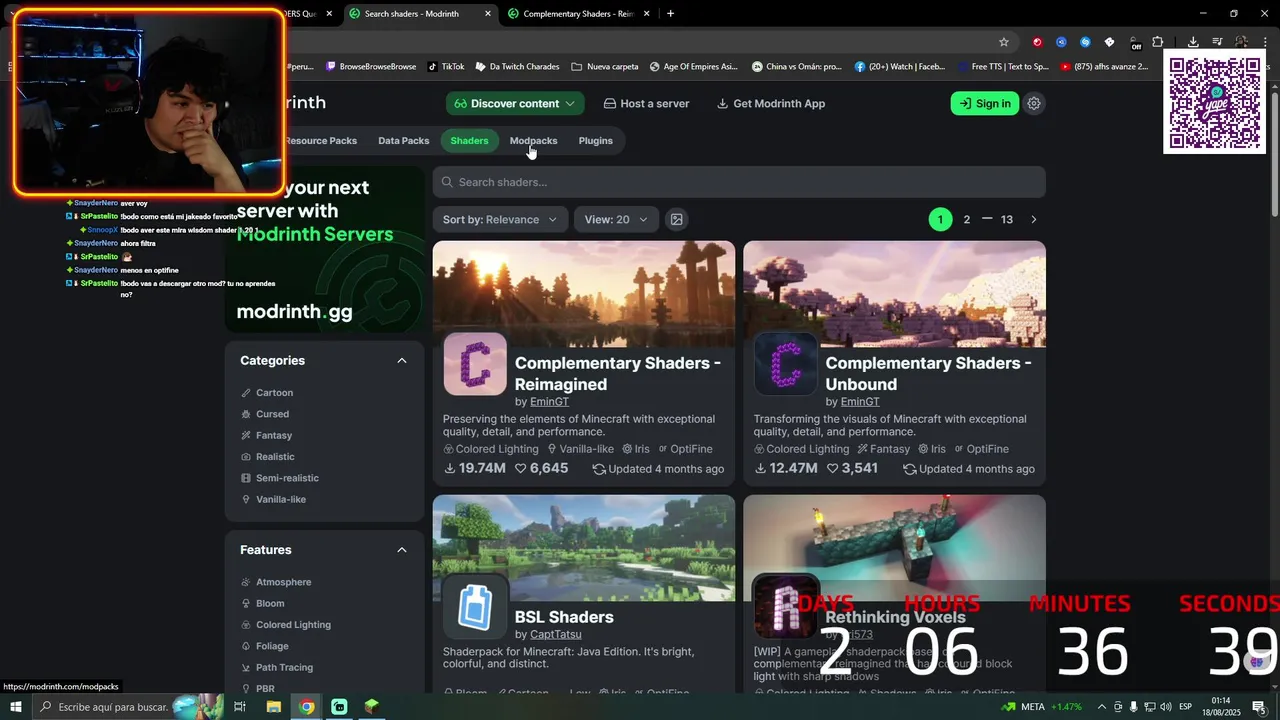This screenshot has height=720, width=1280.
Task: Switch to the Modpacks tab
Action: (x=533, y=141)
